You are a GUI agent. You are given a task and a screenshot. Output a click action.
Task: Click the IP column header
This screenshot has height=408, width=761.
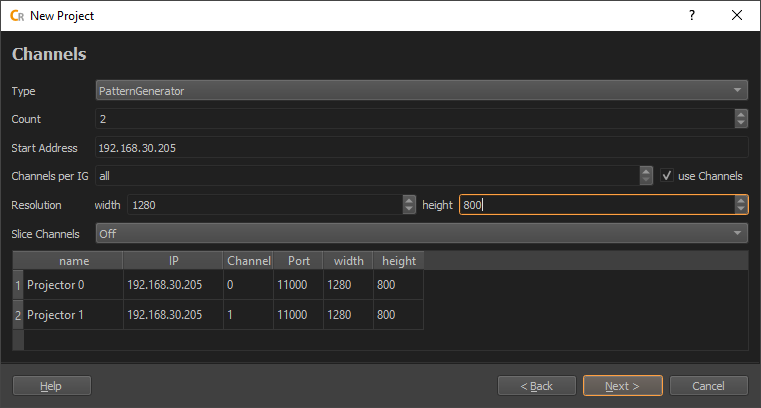pyautogui.click(x=172, y=261)
